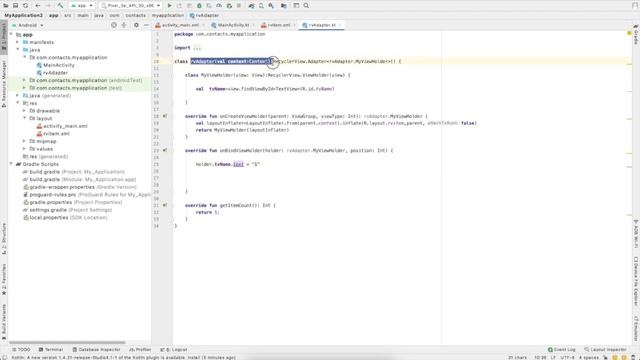Open the Terminal tool window
This screenshot has height=360, width=640.
point(51,350)
